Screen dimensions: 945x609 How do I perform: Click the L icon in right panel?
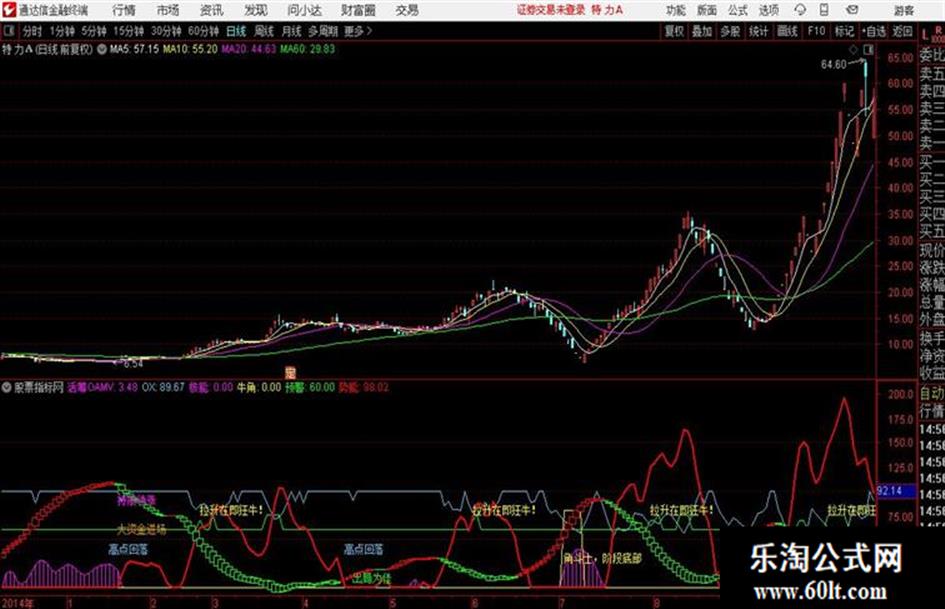point(925,35)
